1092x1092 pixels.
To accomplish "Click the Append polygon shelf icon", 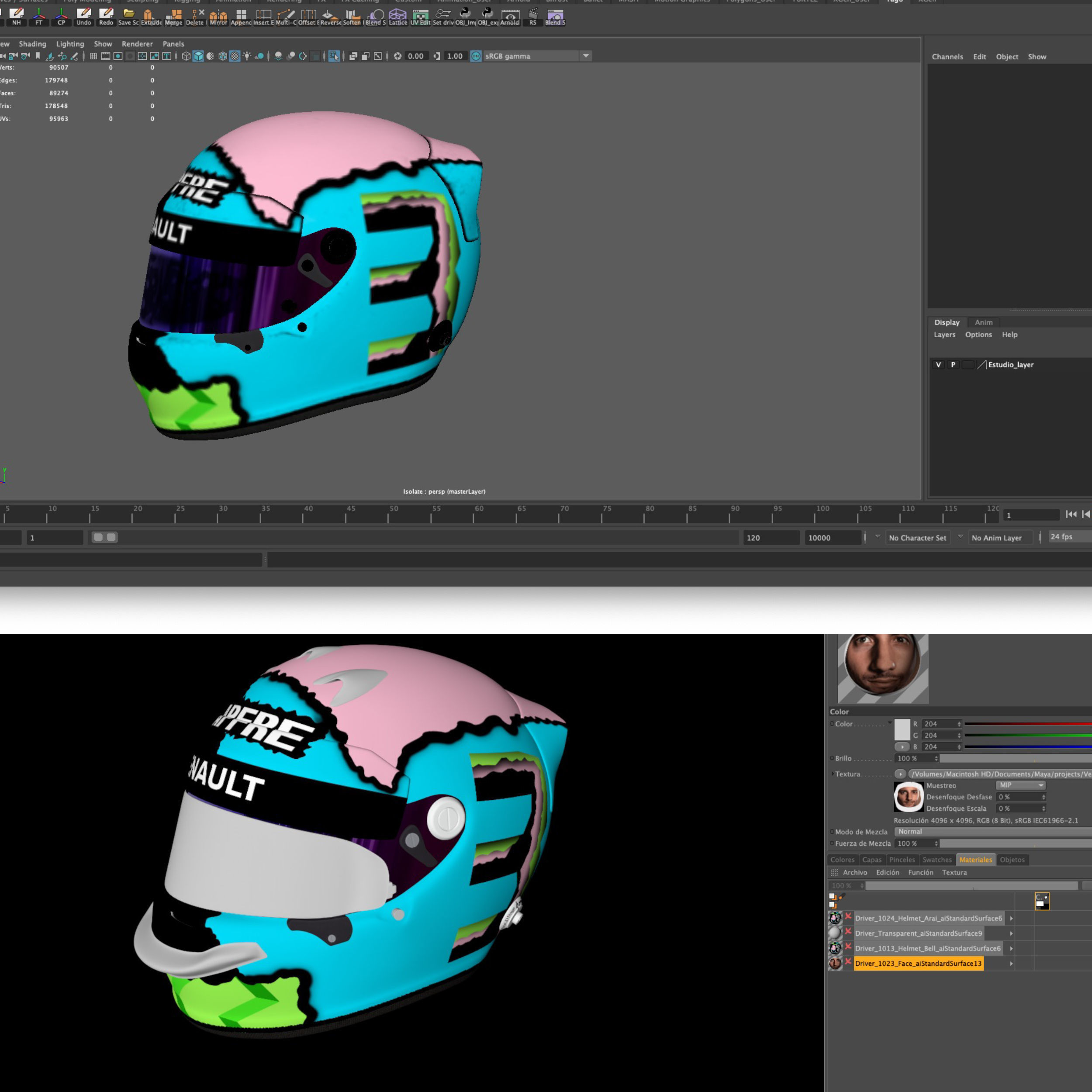I will tap(241, 17).
